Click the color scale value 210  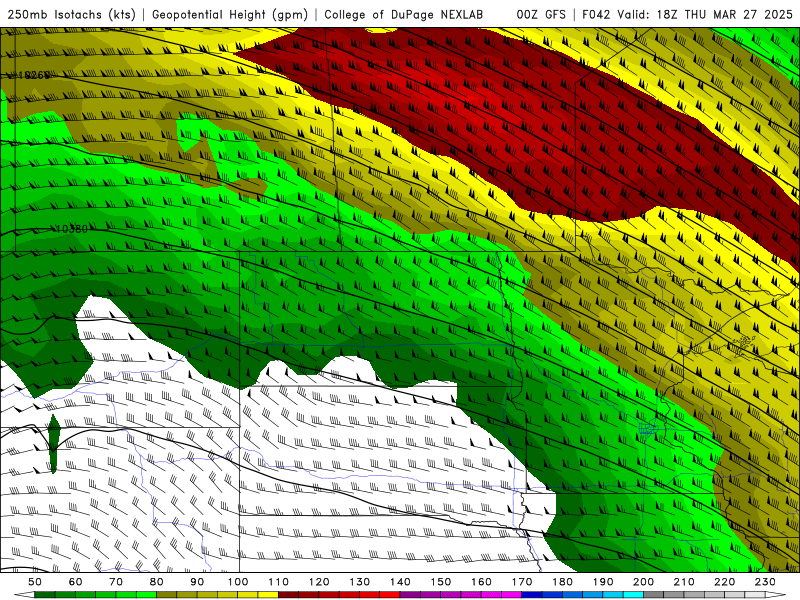[x=684, y=582]
